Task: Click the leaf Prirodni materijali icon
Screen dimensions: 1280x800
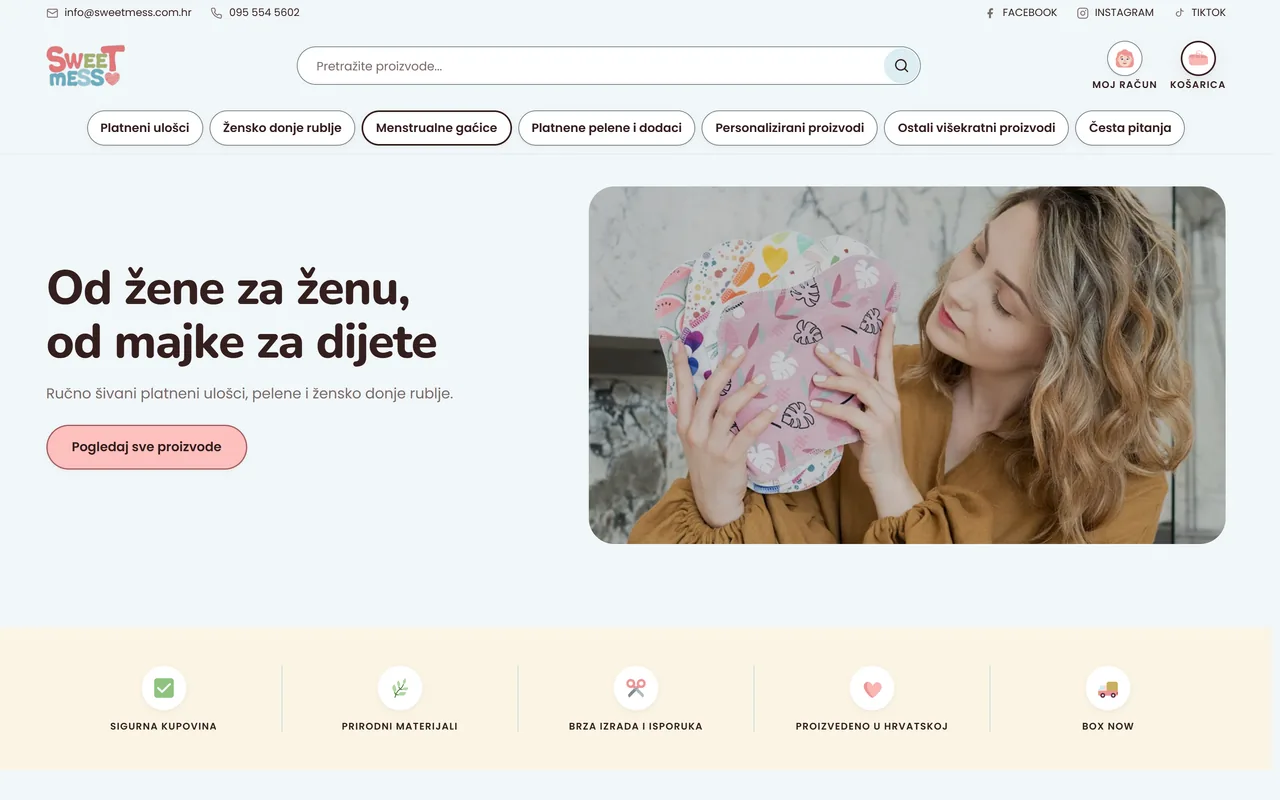Action: 400,688
